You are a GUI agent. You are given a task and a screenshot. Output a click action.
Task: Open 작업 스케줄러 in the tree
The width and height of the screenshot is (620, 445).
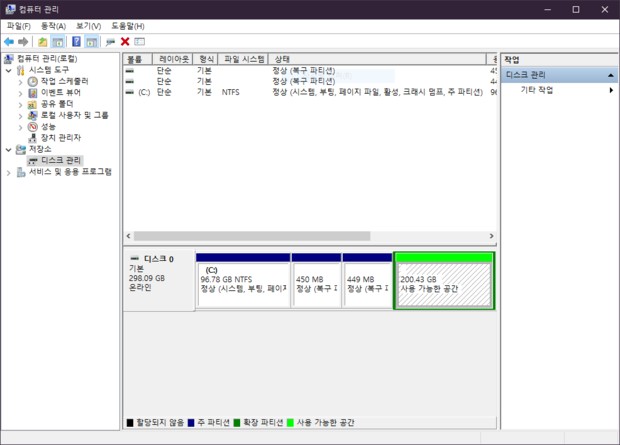(x=64, y=81)
